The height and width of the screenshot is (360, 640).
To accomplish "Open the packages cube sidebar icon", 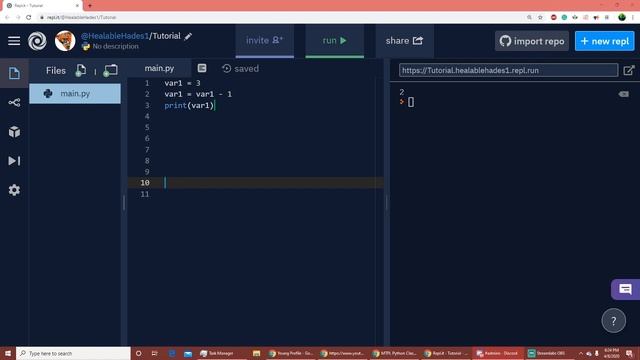I will click(x=14, y=132).
